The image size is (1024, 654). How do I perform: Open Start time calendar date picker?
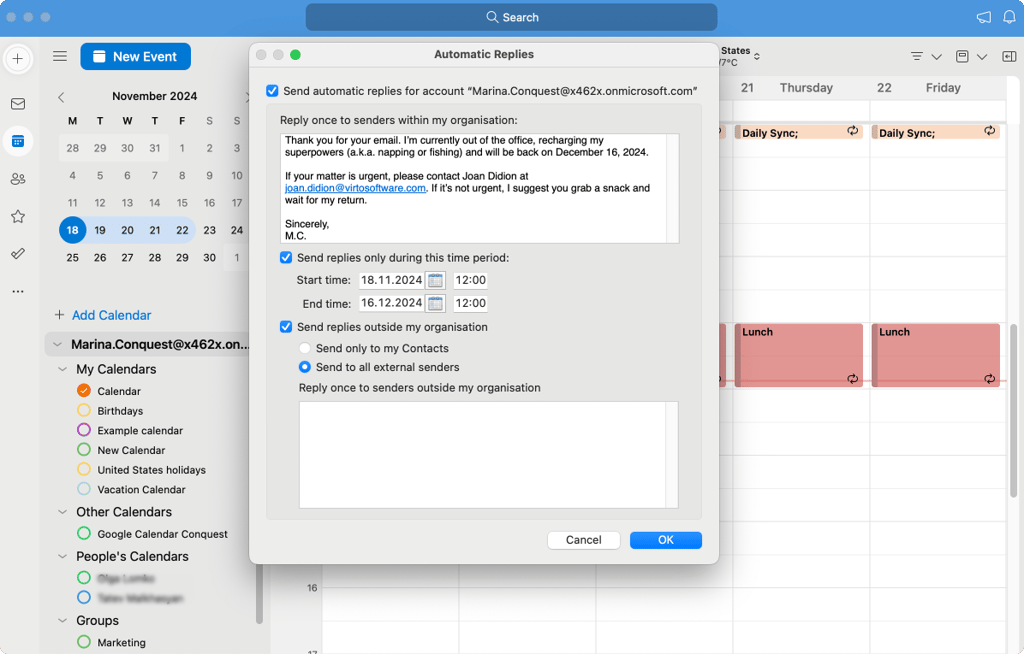click(436, 280)
